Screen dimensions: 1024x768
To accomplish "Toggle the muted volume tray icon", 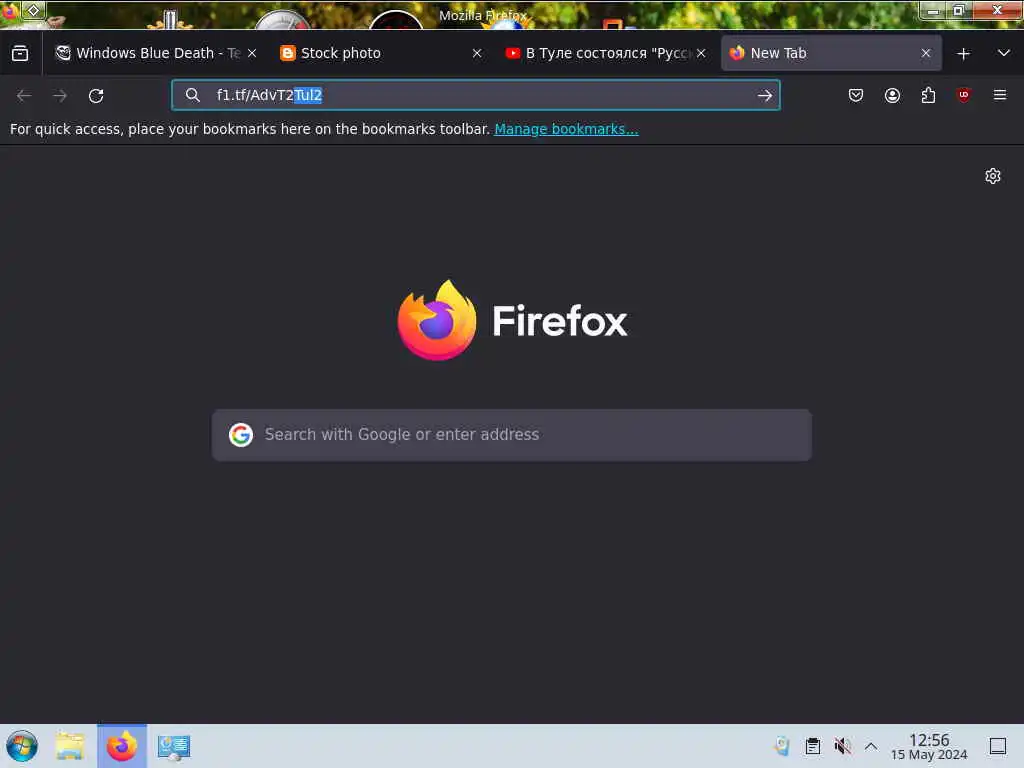I will point(842,746).
